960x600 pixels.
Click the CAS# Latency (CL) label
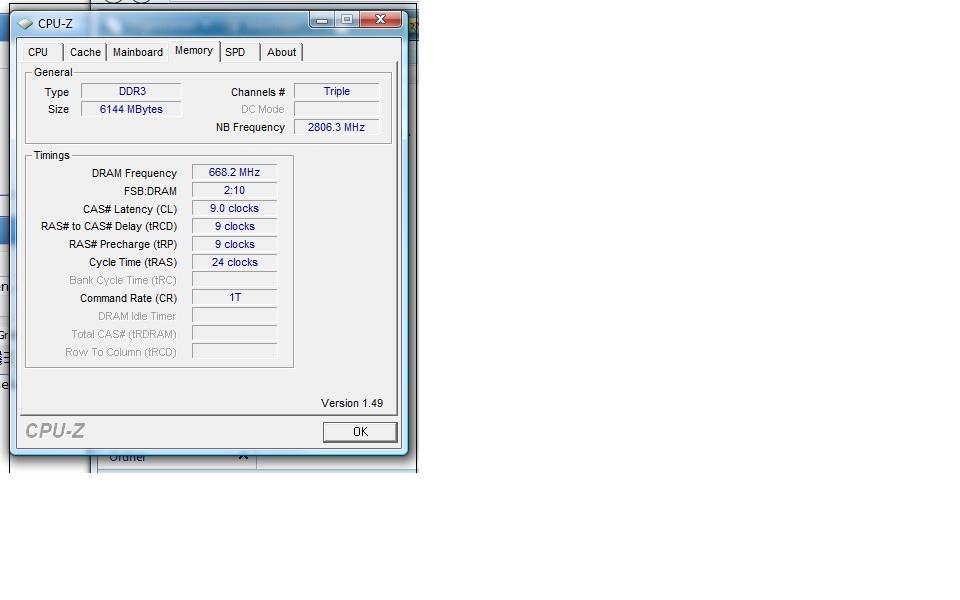[x=130, y=209]
